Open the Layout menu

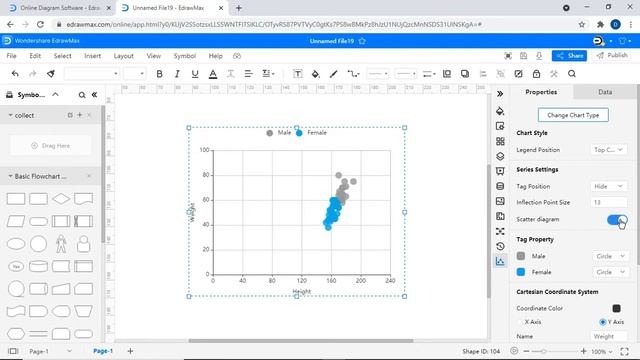click(123, 56)
